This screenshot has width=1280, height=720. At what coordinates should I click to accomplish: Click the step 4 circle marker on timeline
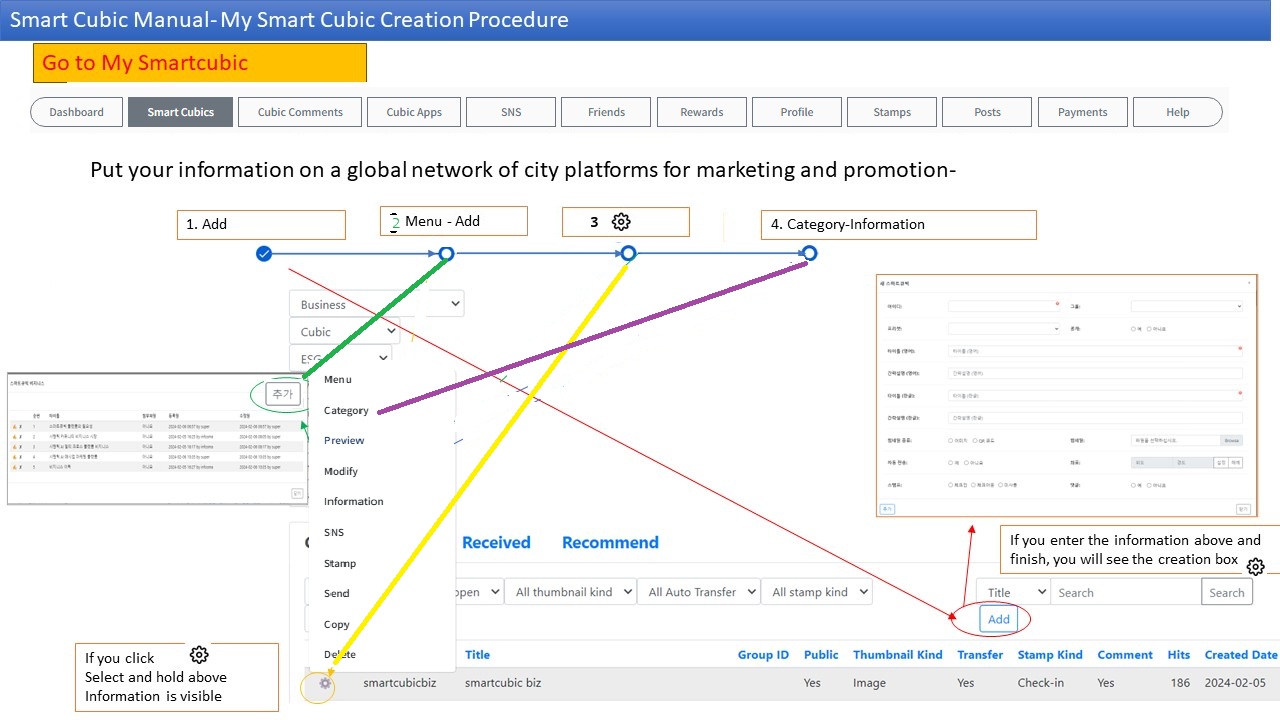click(x=809, y=254)
